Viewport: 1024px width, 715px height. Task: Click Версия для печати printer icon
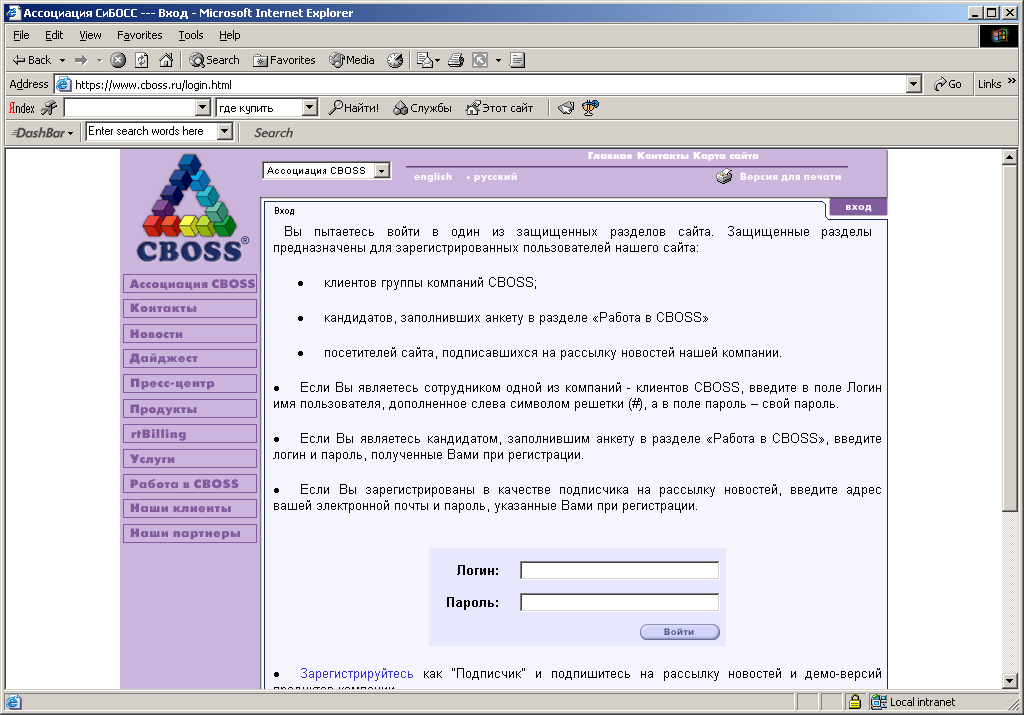click(x=724, y=176)
